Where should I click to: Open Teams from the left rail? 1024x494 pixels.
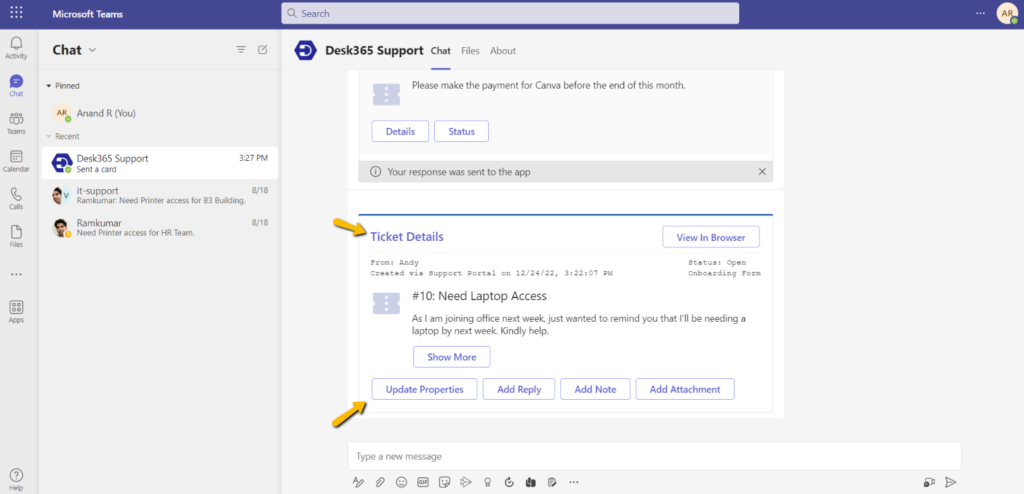pos(16,124)
